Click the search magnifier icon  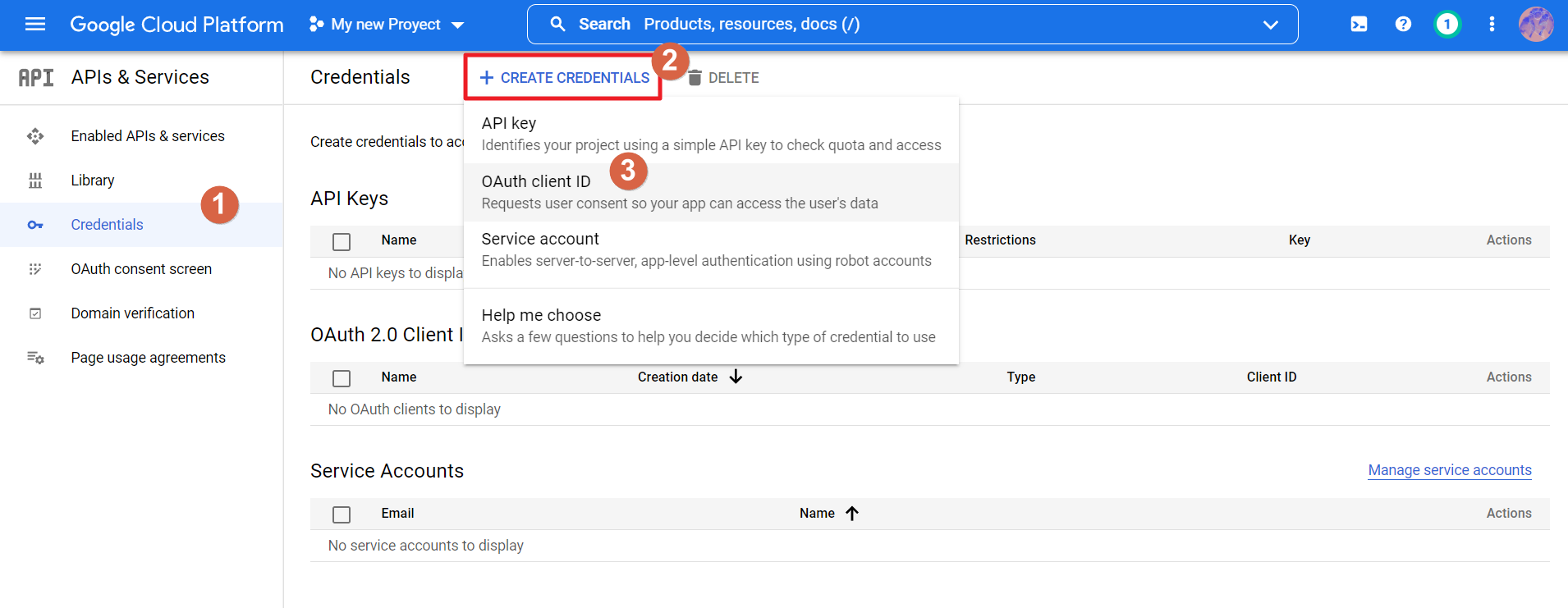point(558,25)
